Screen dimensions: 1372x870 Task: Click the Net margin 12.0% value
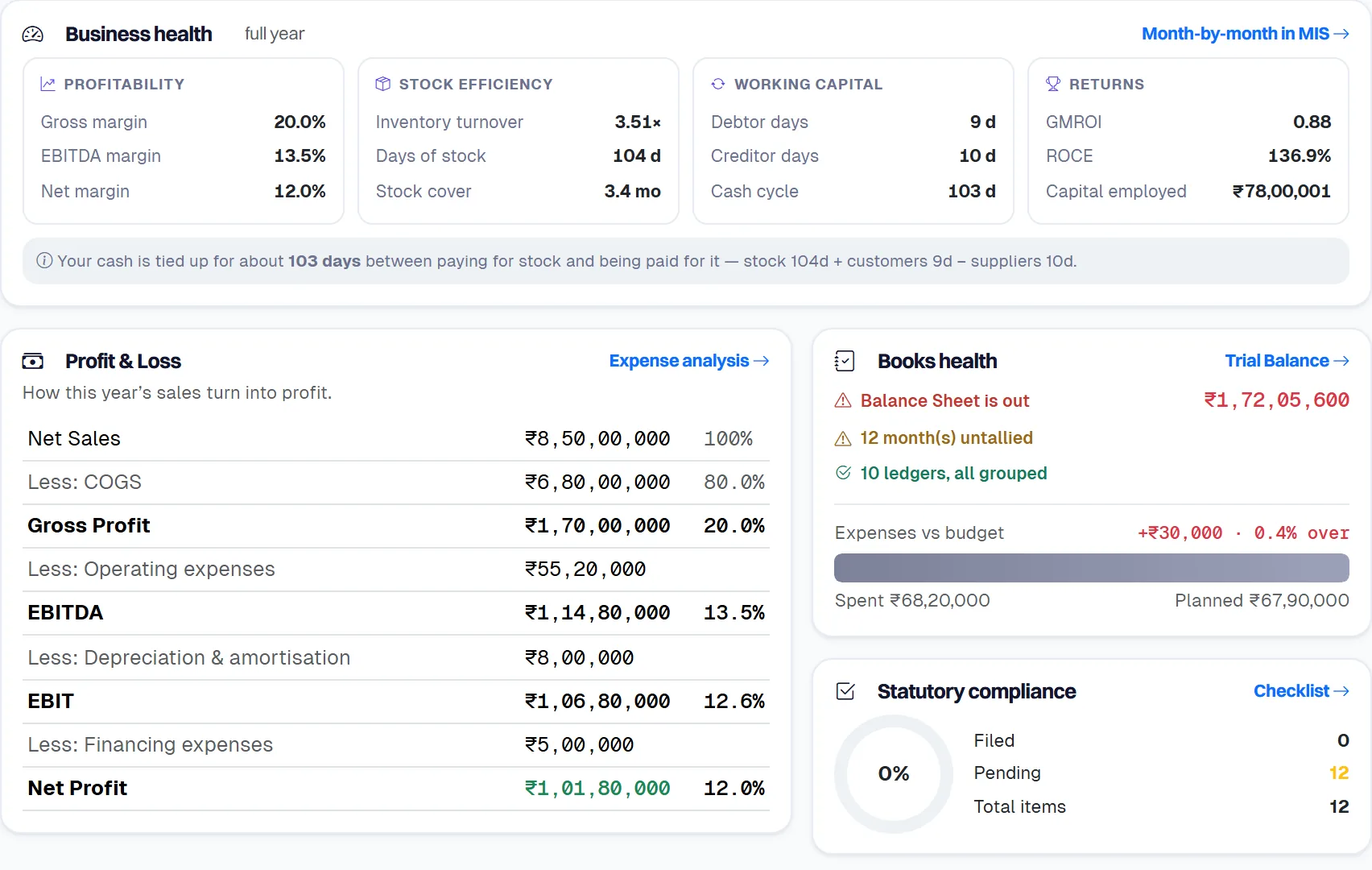pyautogui.click(x=300, y=191)
